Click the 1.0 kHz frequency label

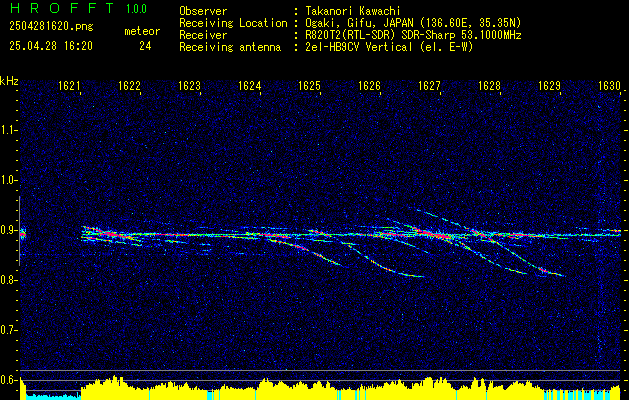tap(7, 180)
